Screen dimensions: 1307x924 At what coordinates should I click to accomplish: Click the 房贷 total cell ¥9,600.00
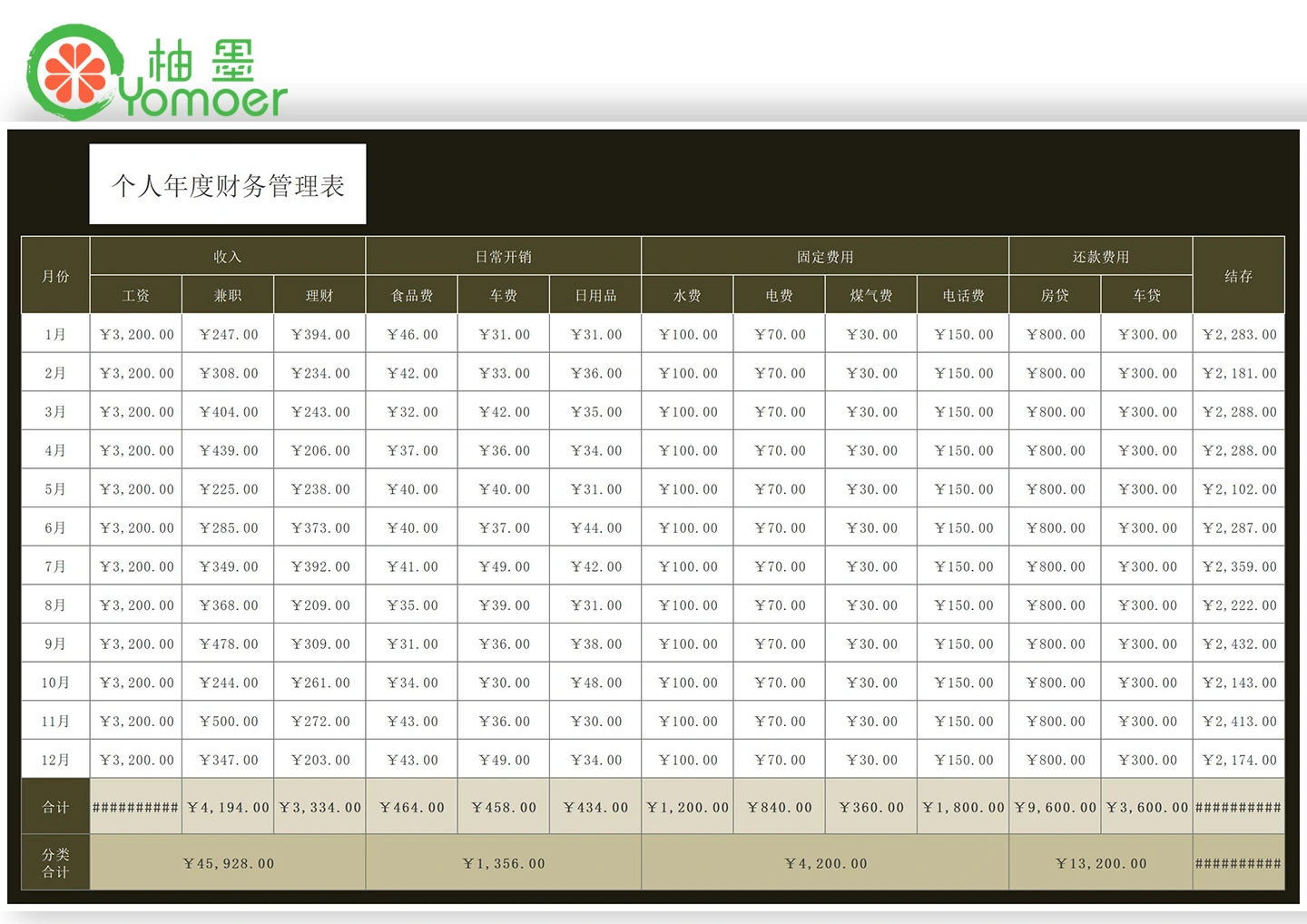(1055, 807)
